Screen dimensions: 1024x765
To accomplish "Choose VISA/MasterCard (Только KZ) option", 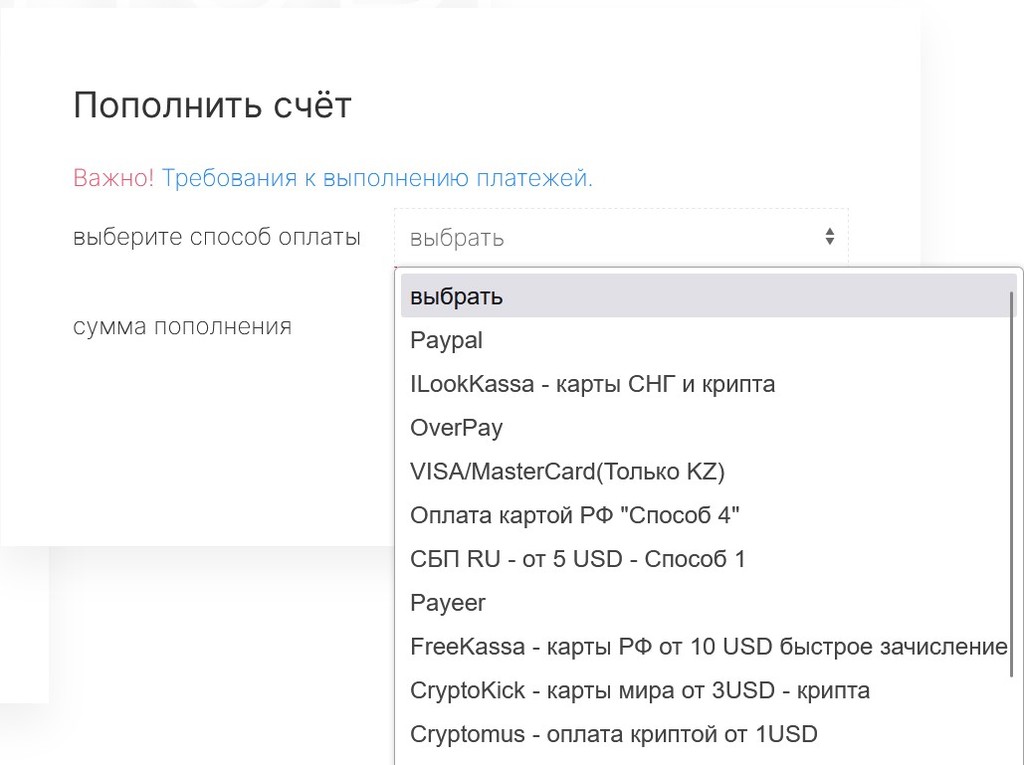I will point(567,472).
